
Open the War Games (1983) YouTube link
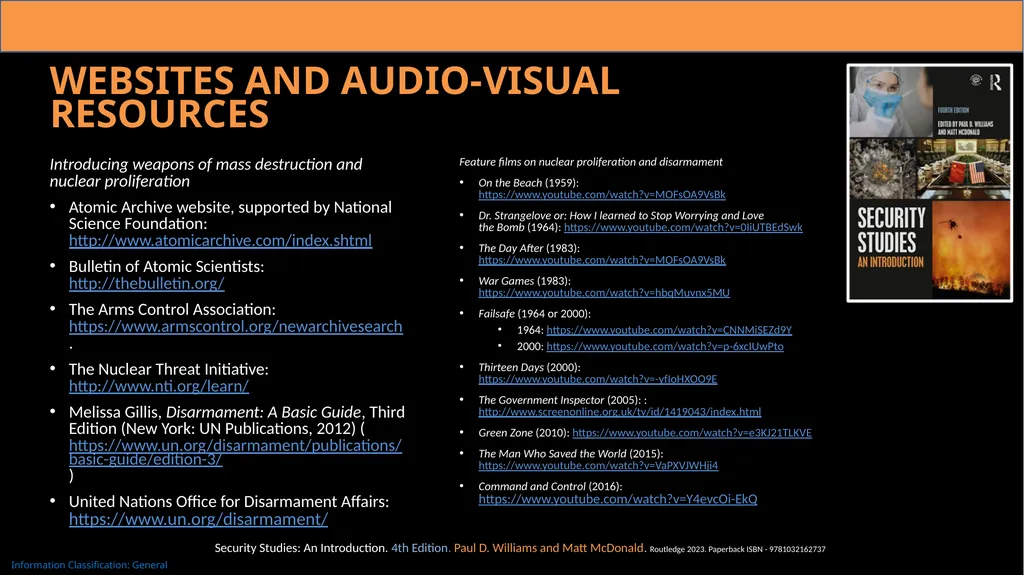(x=604, y=293)
